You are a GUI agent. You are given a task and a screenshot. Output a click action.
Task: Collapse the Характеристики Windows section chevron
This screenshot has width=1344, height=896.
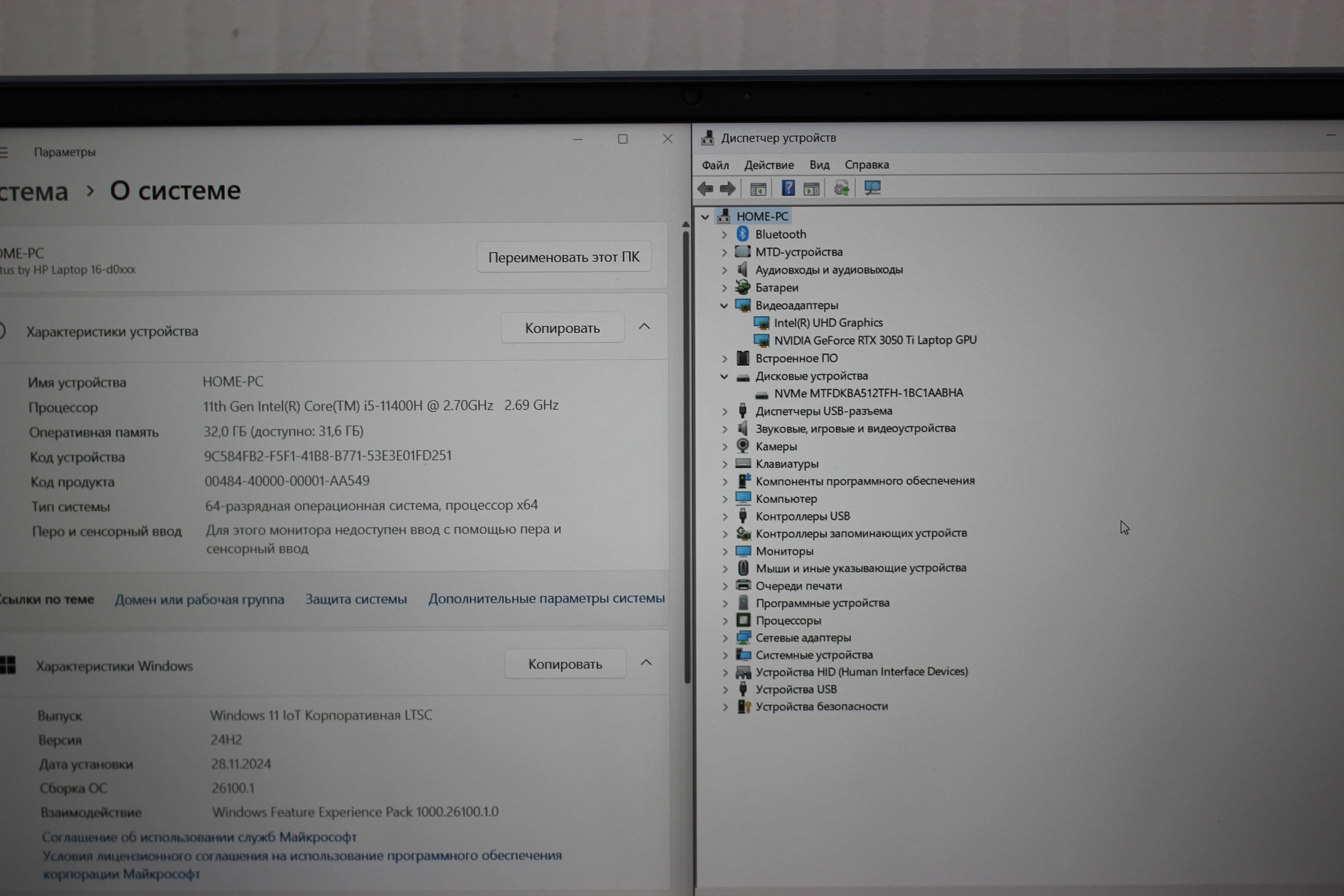(x=646, y=663)
